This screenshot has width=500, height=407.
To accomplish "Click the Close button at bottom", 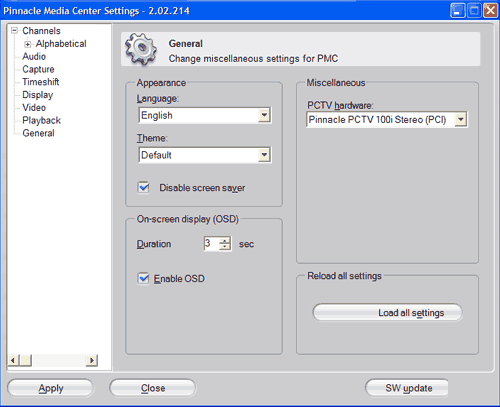I will tap(153, 388).
